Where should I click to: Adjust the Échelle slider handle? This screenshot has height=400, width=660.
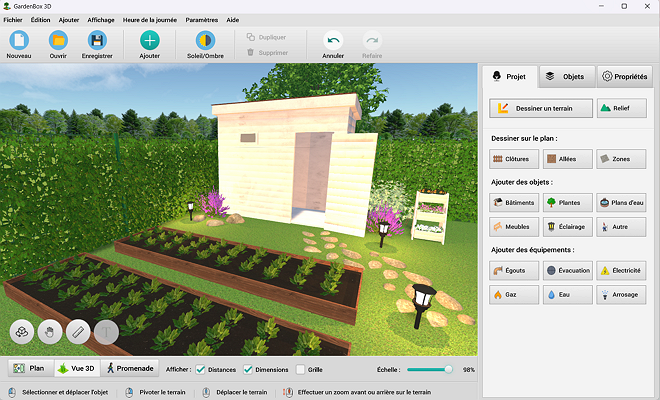tap(448, 369)
